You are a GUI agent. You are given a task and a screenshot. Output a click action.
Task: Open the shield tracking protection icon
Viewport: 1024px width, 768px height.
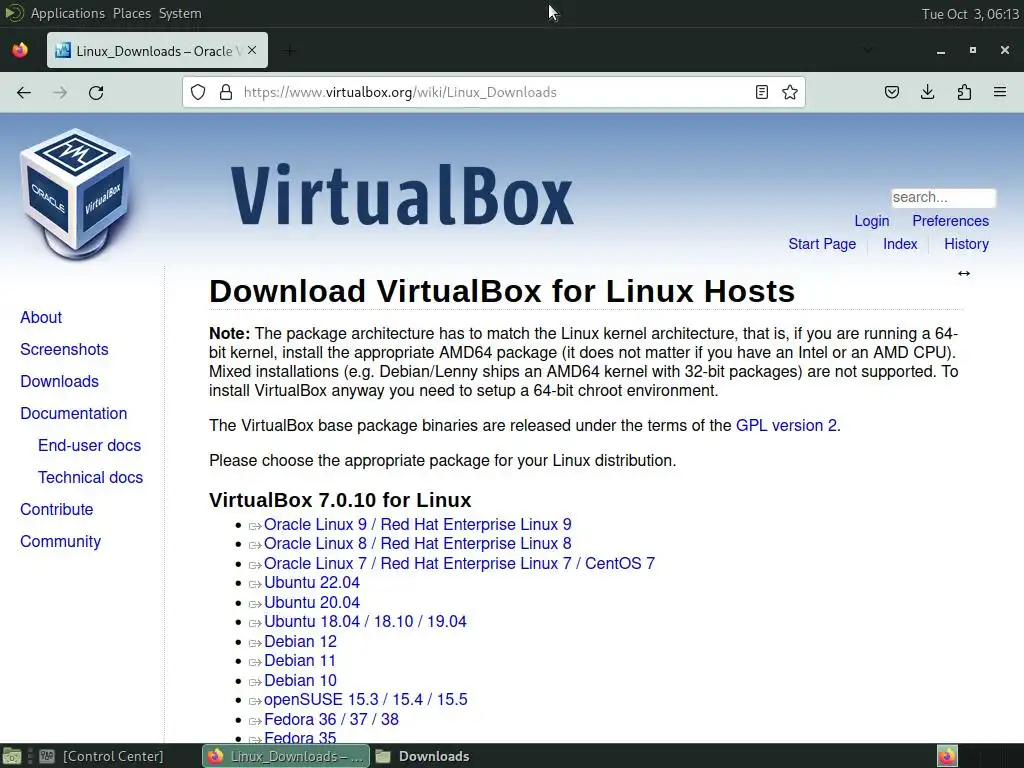pyautogui.click(x=198, y=92)
